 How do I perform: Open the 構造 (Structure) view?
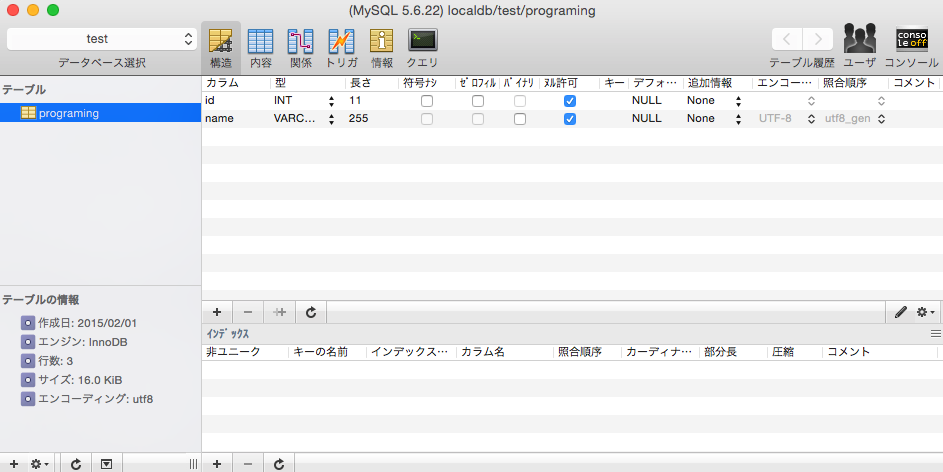click(x=221, y=48)
